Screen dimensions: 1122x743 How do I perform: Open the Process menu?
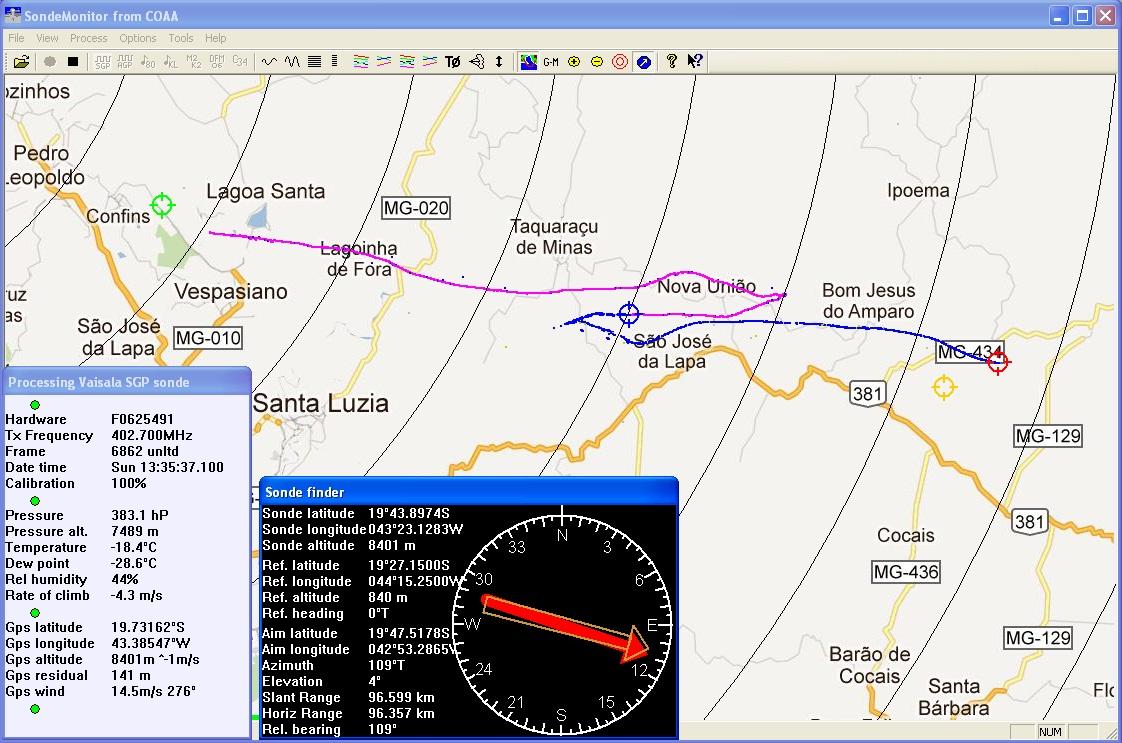89,38
